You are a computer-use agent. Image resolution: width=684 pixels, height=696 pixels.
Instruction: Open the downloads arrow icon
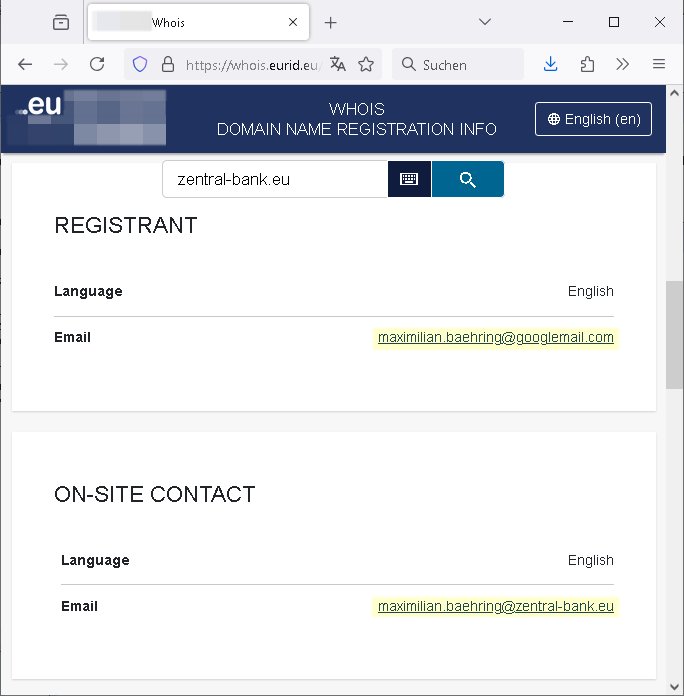(x=550, y=64)
